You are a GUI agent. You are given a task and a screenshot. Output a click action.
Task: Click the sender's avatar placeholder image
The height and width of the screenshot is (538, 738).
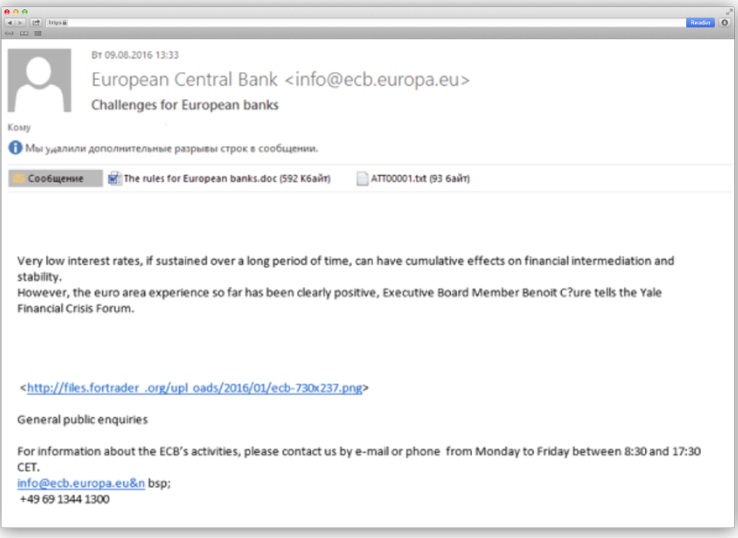(40, 80)
